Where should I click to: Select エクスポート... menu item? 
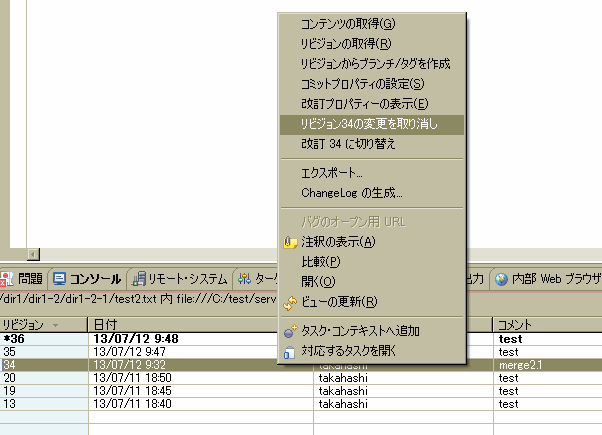point(372,173)
